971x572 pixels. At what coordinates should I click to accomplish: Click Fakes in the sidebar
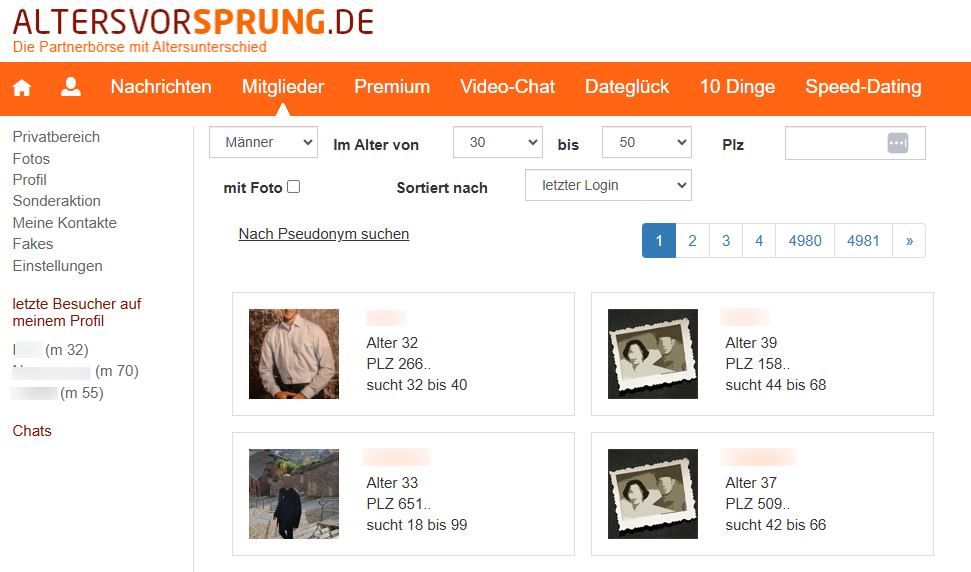[x=33, y=244]
